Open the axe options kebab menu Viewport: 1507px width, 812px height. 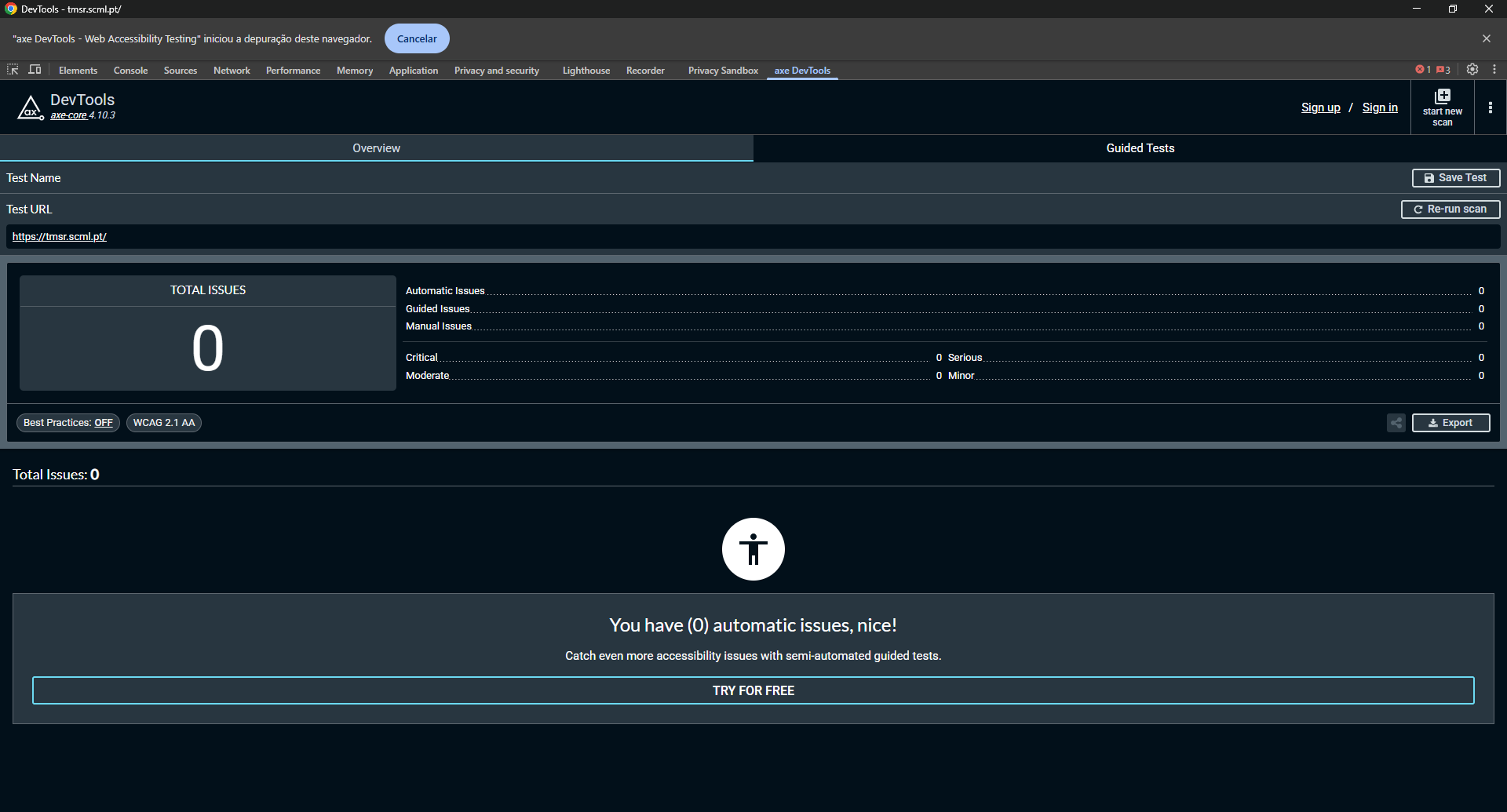click(x=1490, y=107)
